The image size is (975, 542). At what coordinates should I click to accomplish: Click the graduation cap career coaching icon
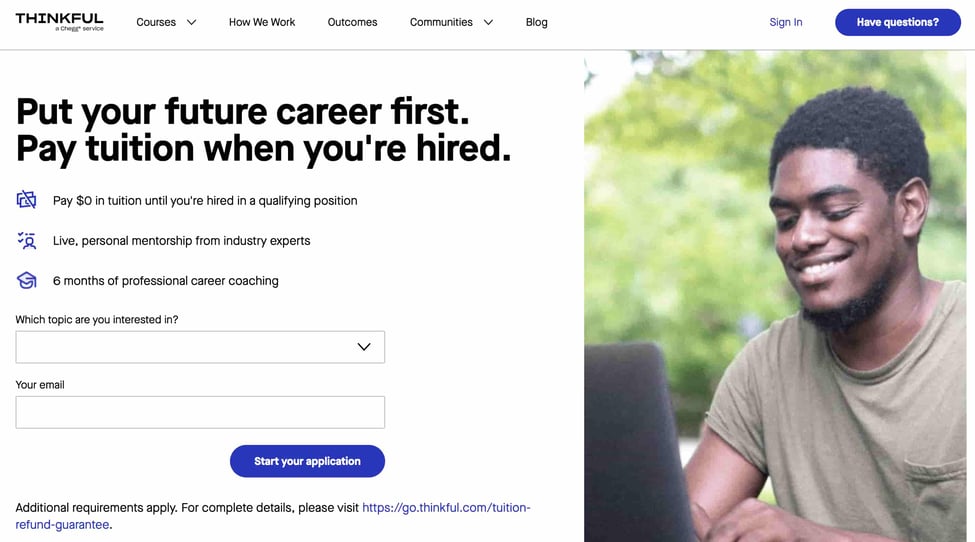click(26, 280)
